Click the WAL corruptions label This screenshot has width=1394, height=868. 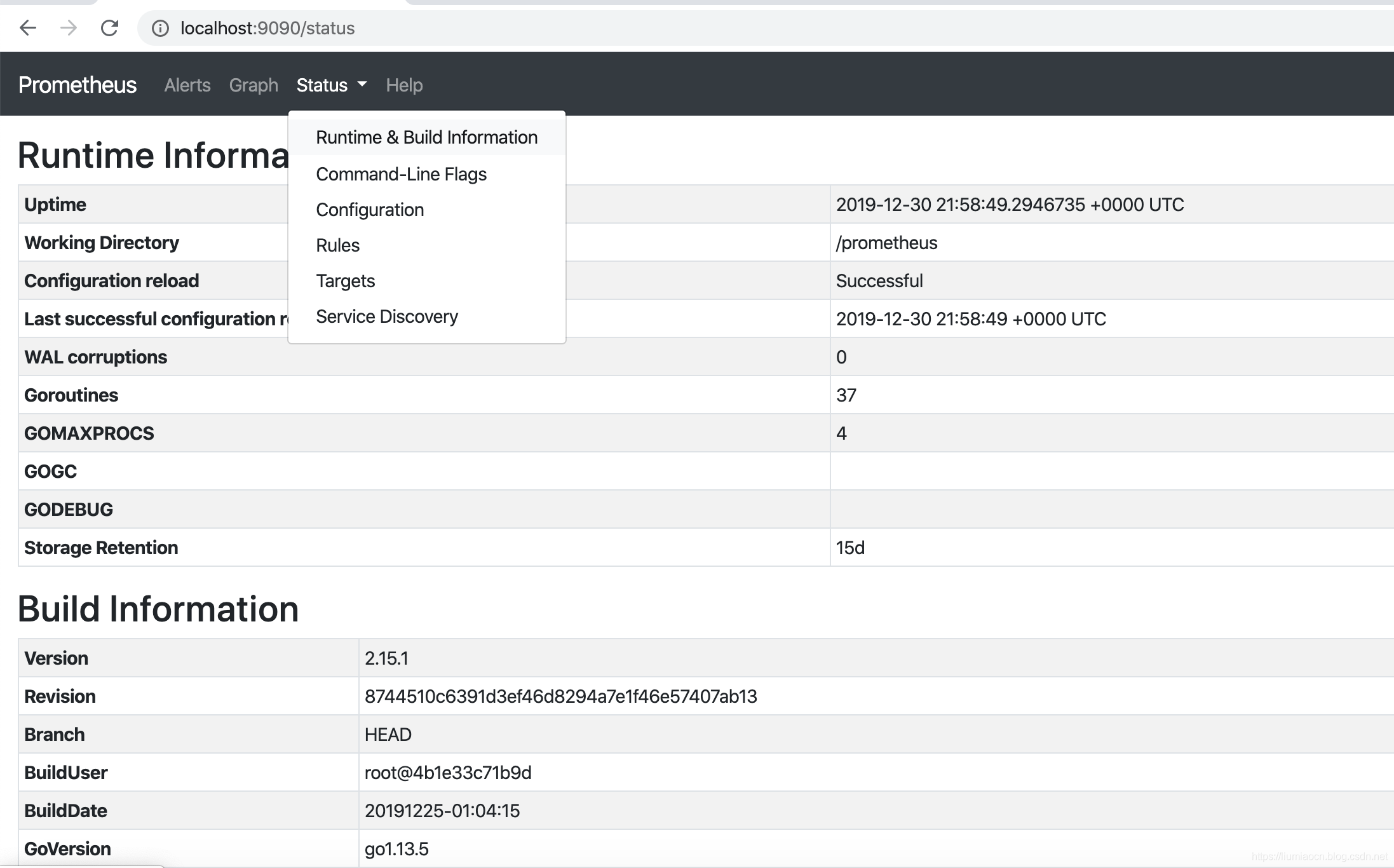(x=96, y=357)
